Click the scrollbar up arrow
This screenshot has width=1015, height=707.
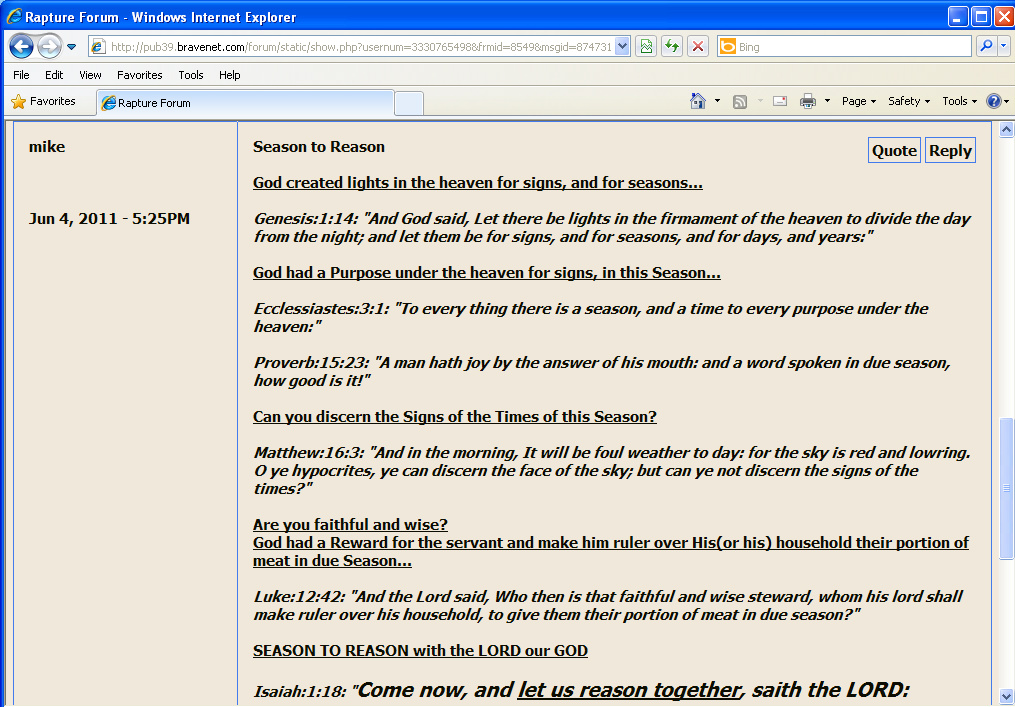point(1007,129)
